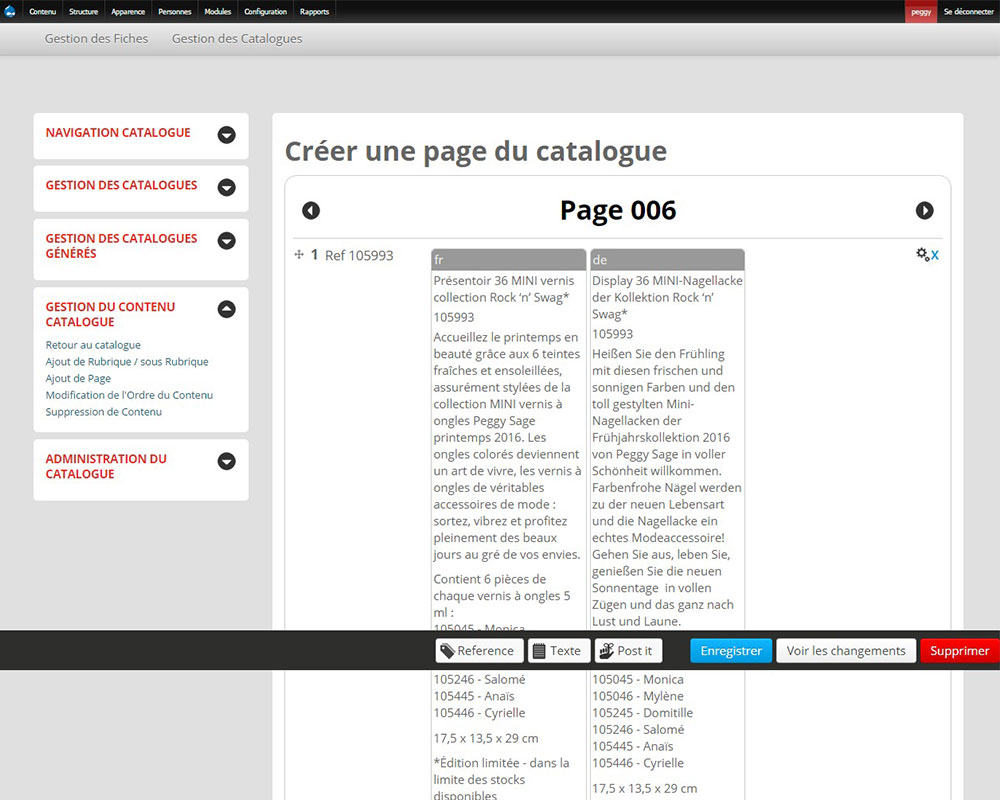Click the French title Présentoir 36 MINI vernis
The width and height of the screenshot is (1000, 800).
503,289
